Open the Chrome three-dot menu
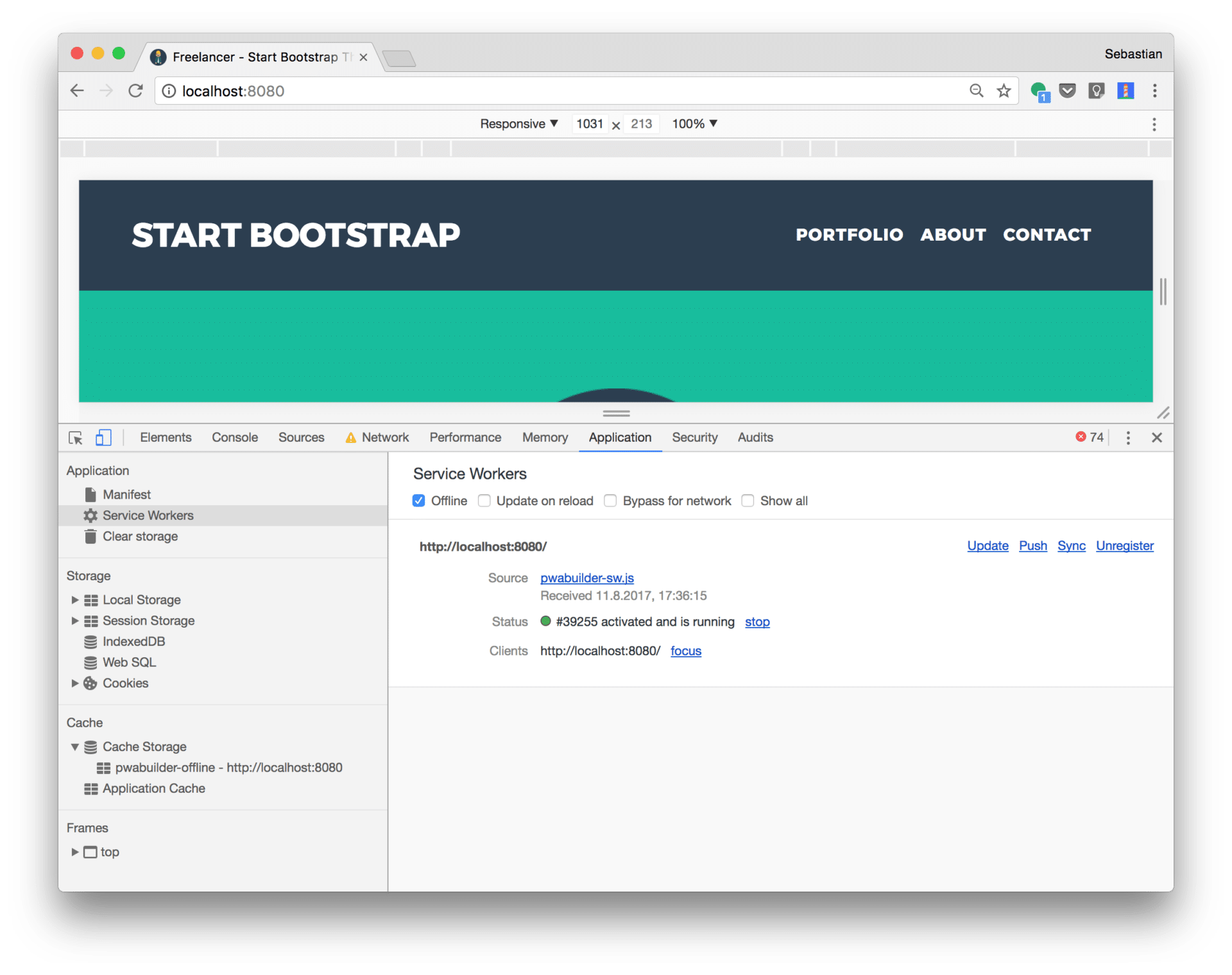Screen dimensions: 1232x975 coord(1154,91)
